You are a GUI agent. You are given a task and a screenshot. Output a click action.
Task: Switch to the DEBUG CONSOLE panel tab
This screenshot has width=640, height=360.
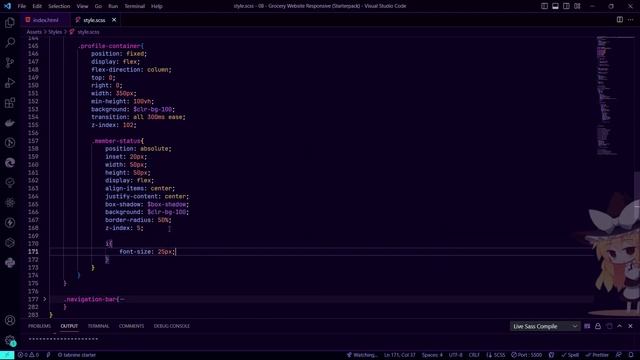(x=171, y=326)
